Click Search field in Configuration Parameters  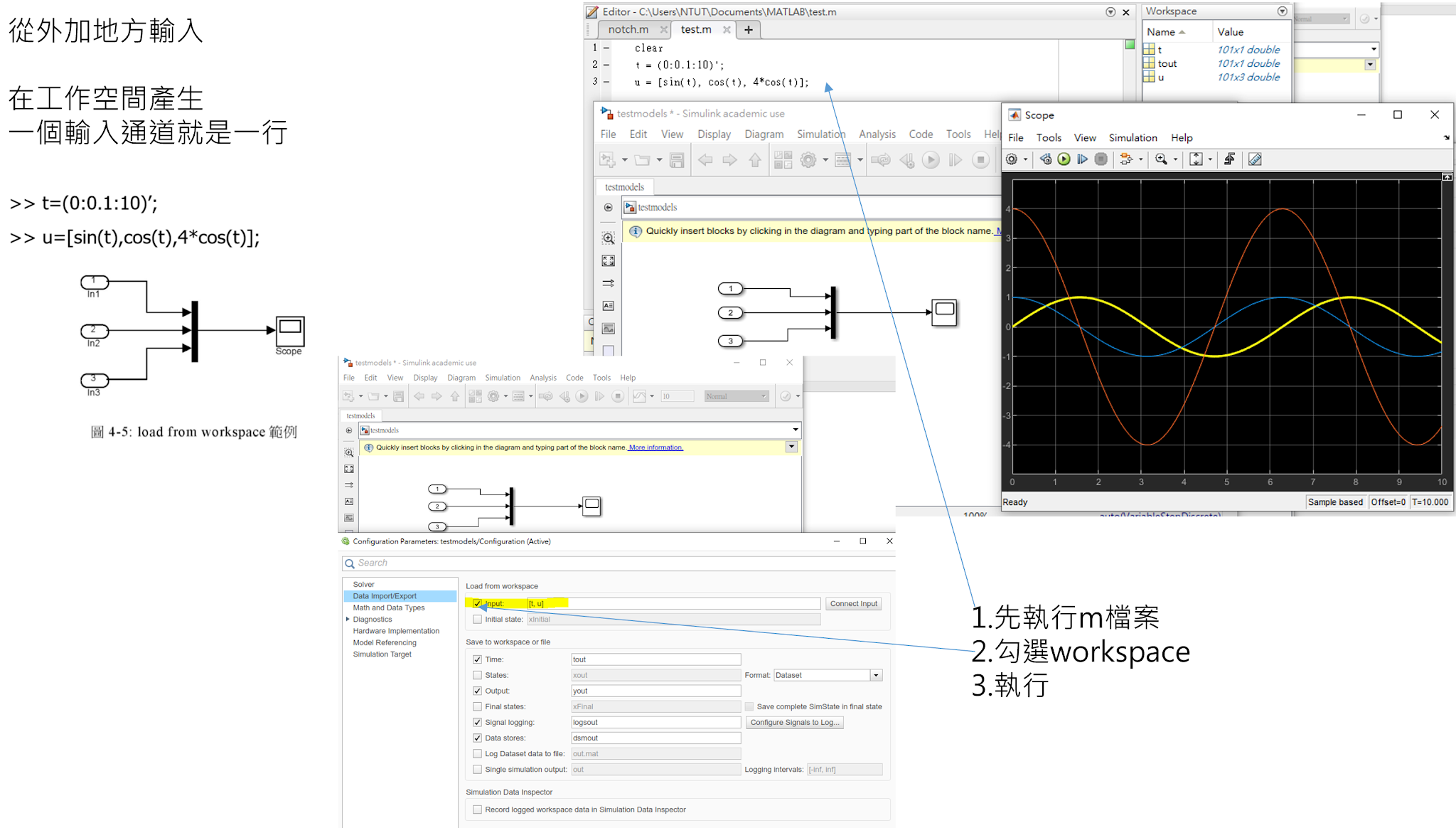pyautogui.click(x=619, y=563)
